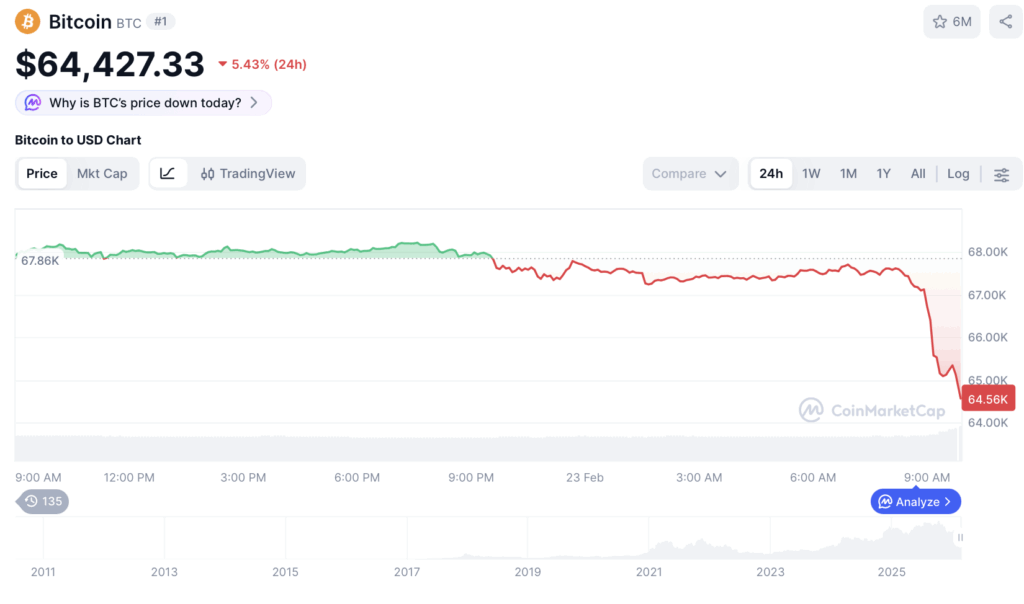Image resolution: width=1024 pixels, height=604 pixels.
Task: Click the chevron in the BTC price question pill
Action: point(254,103)
